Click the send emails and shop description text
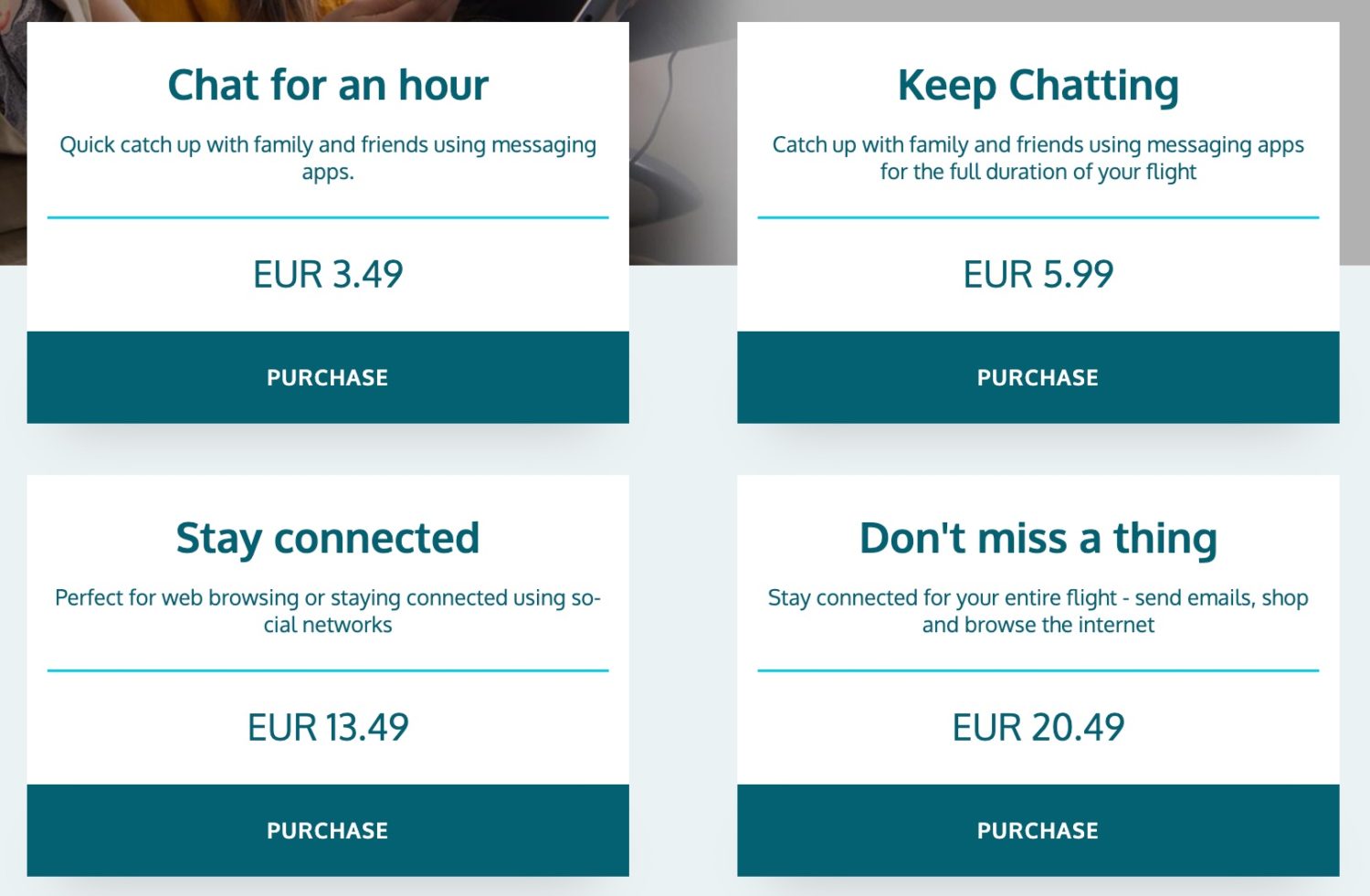 (x=1038, y=610)
